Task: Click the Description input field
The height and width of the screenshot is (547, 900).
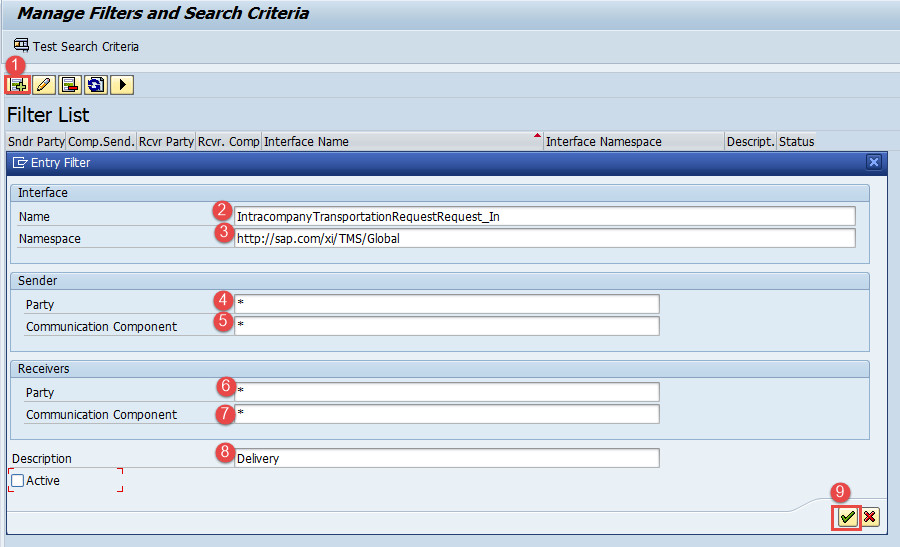Action: [x=447, y=458]
